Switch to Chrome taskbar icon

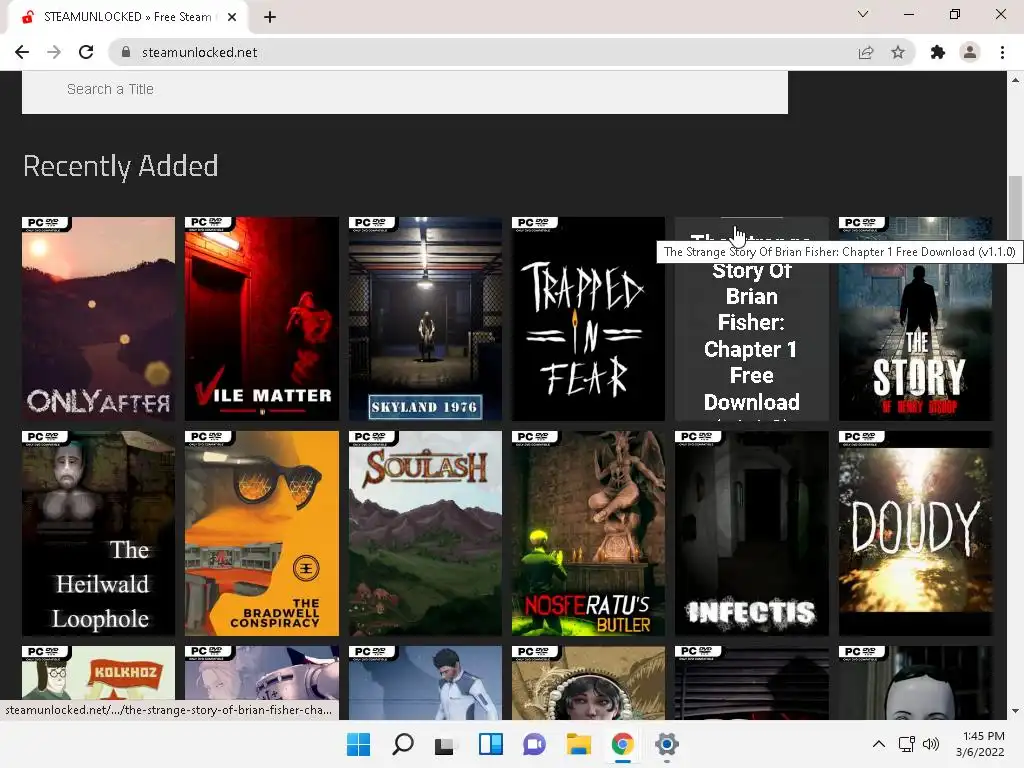click(x=622, y=744)
